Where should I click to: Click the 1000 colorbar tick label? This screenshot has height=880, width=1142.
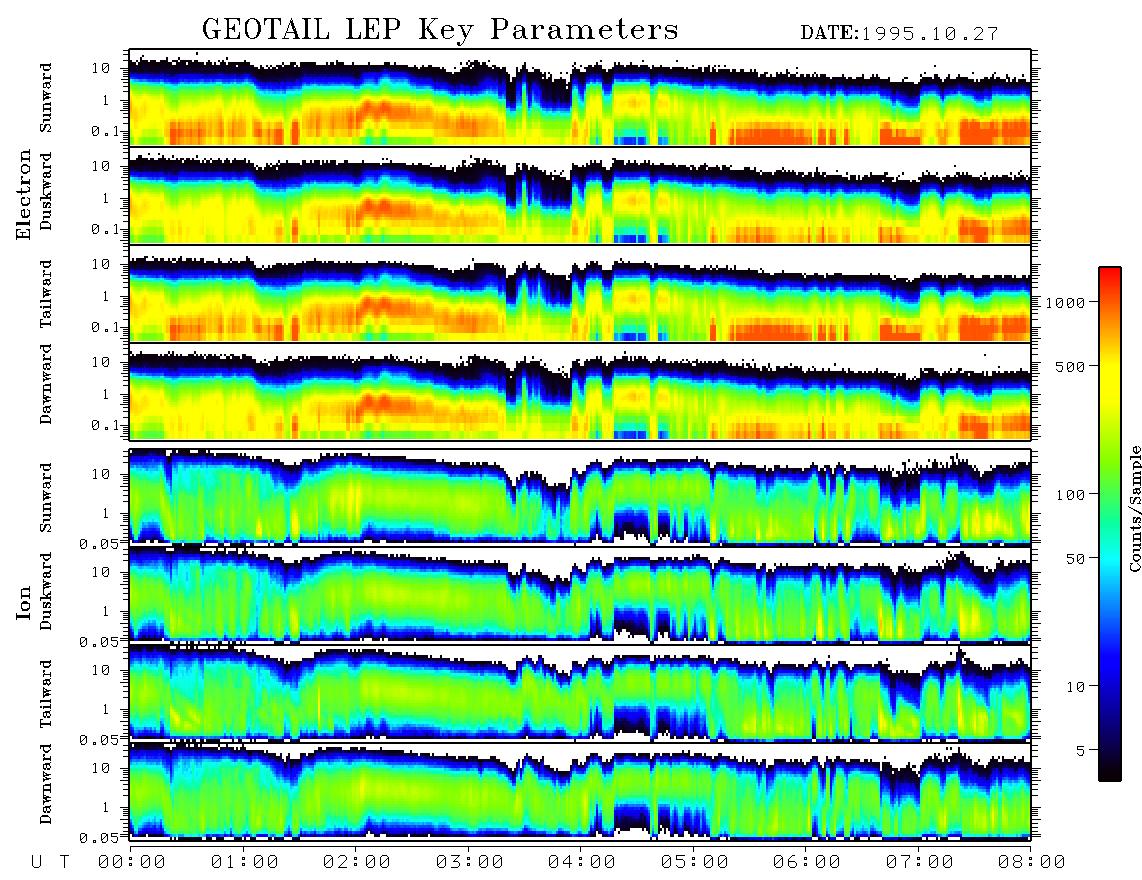click(x=1065, y=302)
